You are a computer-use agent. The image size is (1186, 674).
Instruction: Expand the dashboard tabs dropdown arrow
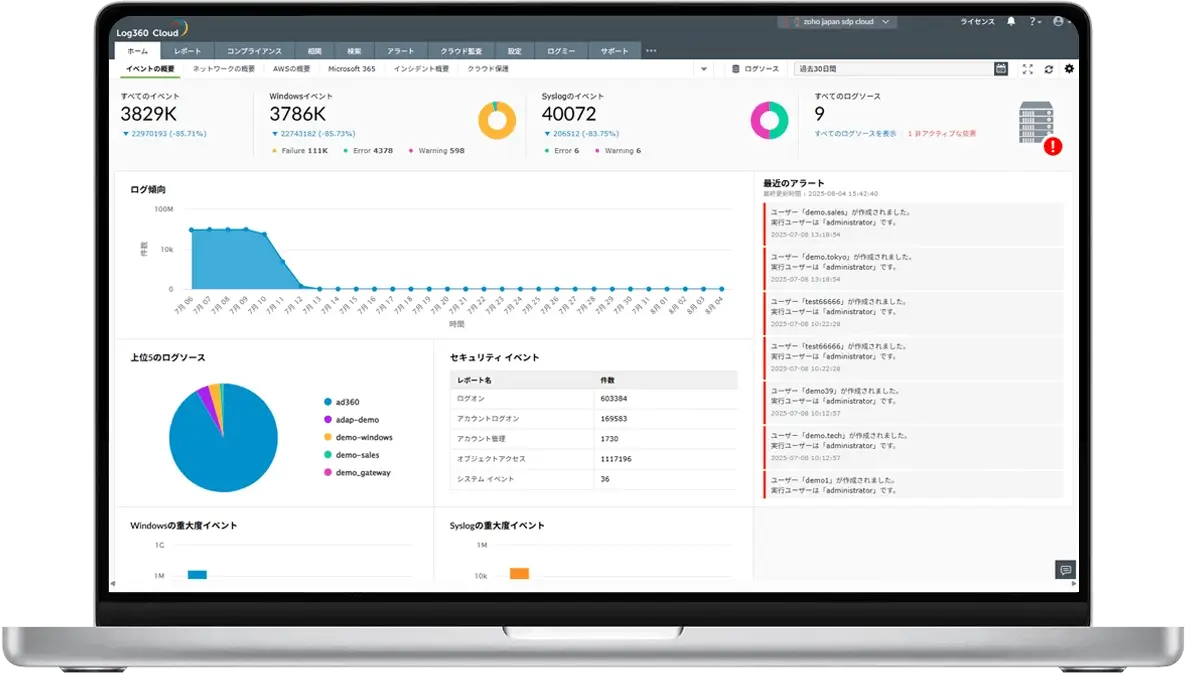pyautogui.click(x=703, y=69)
